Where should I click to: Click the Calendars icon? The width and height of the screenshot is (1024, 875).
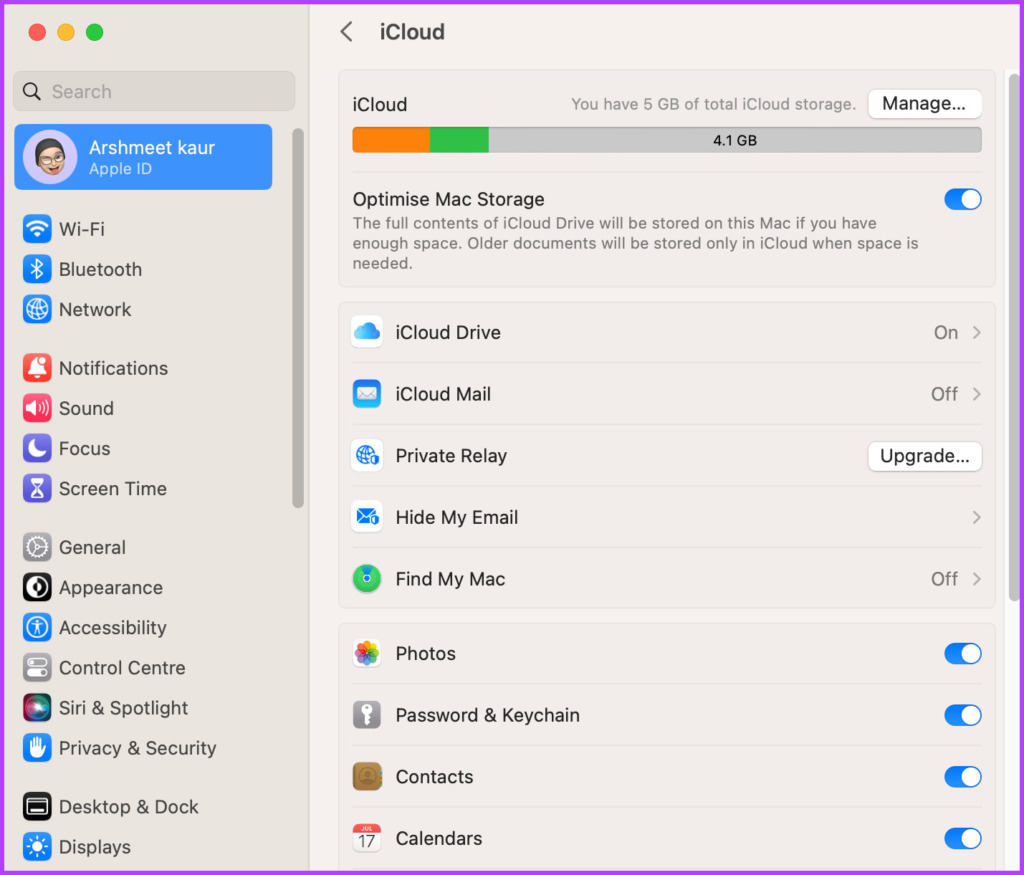367,838
